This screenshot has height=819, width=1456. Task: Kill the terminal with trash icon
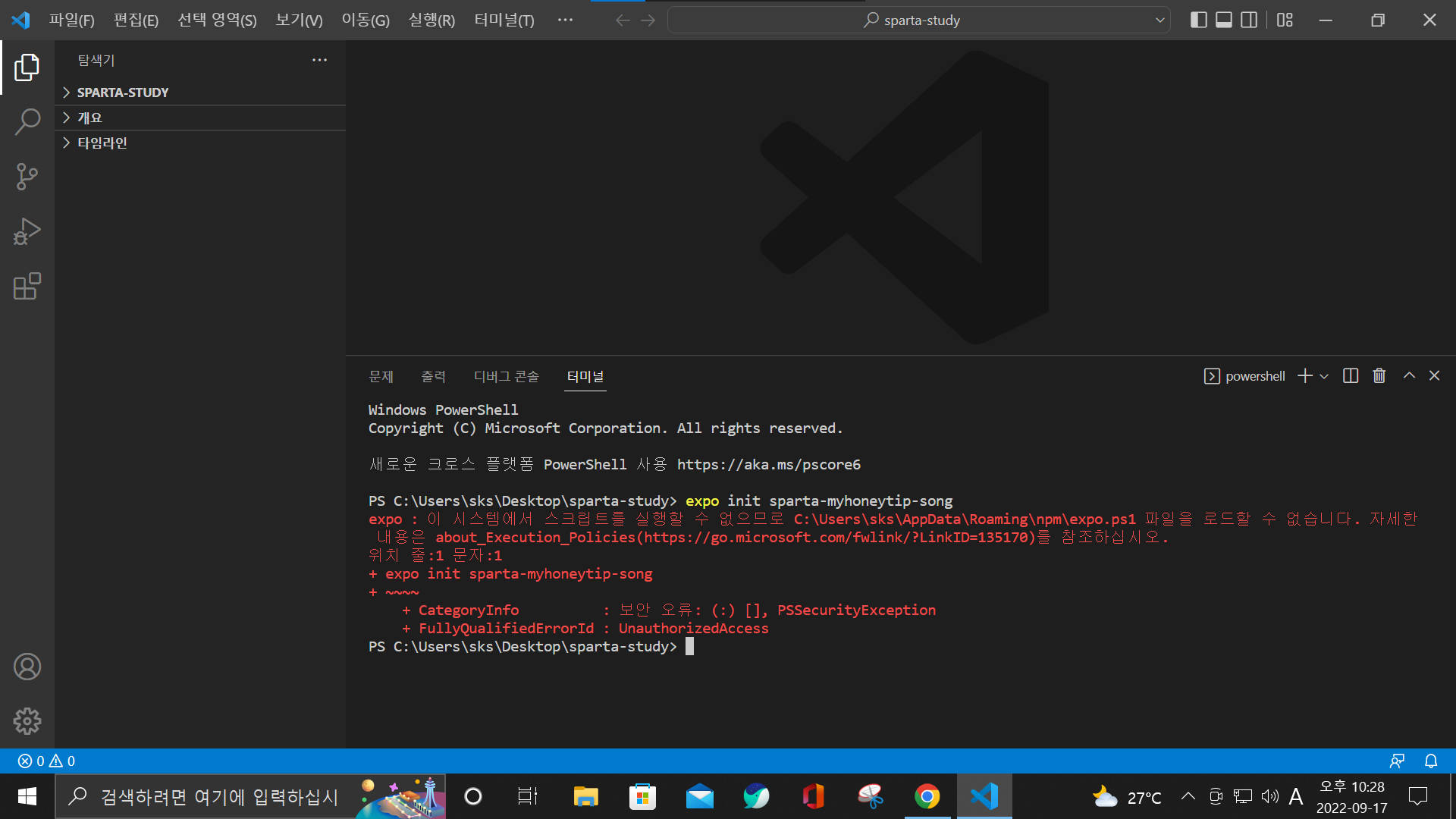click(x=1379, y=376)
